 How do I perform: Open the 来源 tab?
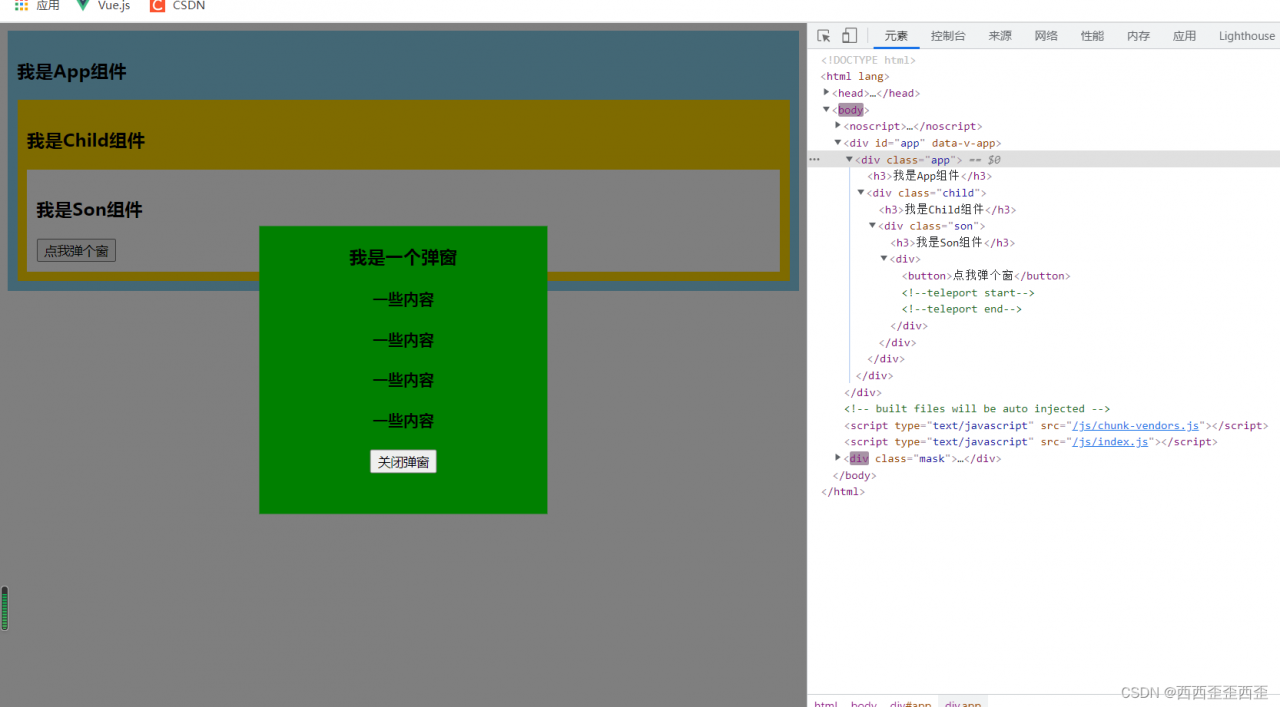[x=1000, y=36]
